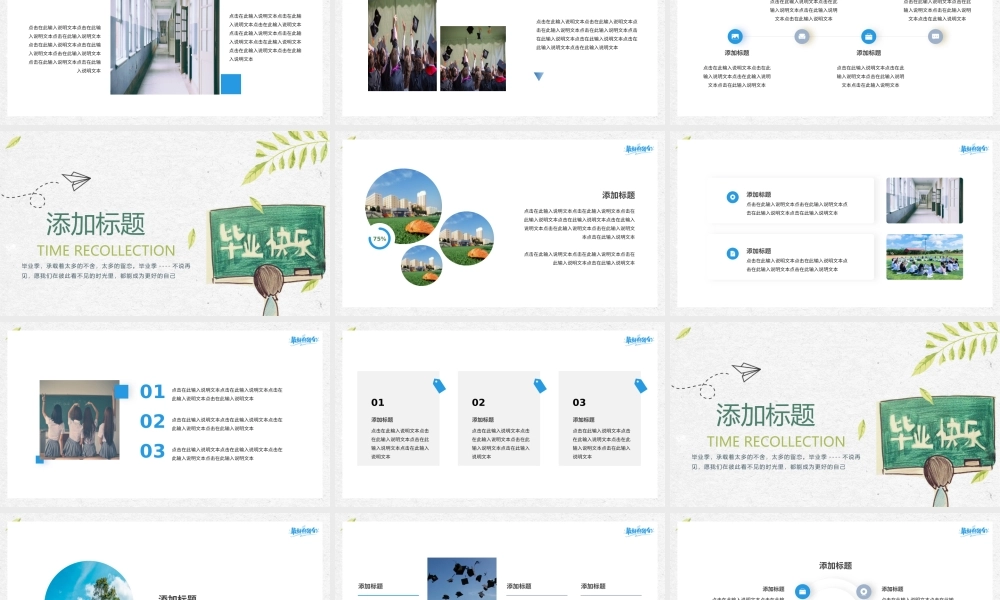Click the blue picture icon on the timeline slide
Image resolution: width=1000 pixels, height=600 pixels.
735,36
